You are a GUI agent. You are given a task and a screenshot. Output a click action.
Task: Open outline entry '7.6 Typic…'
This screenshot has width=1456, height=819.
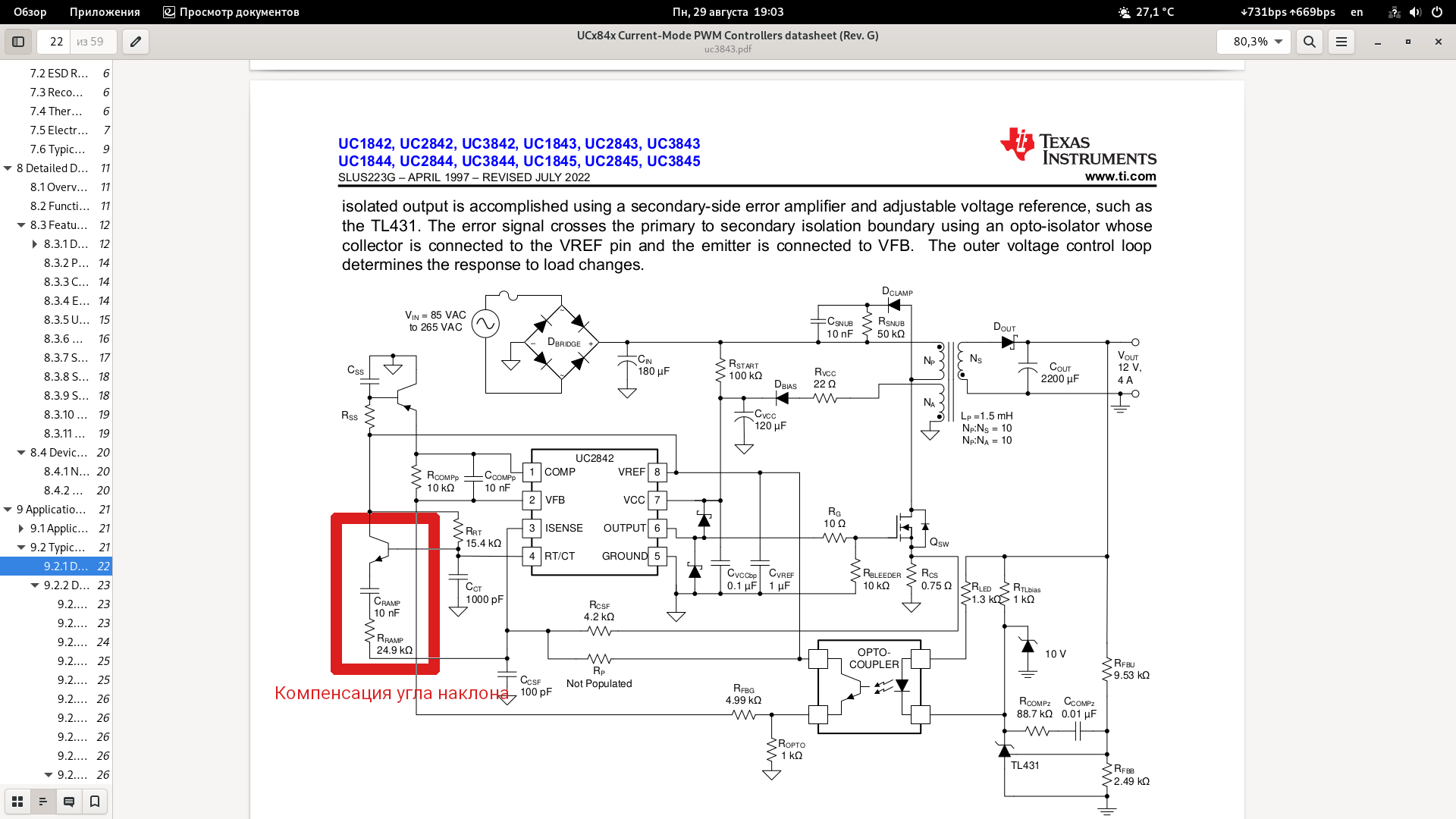[56, 149]
